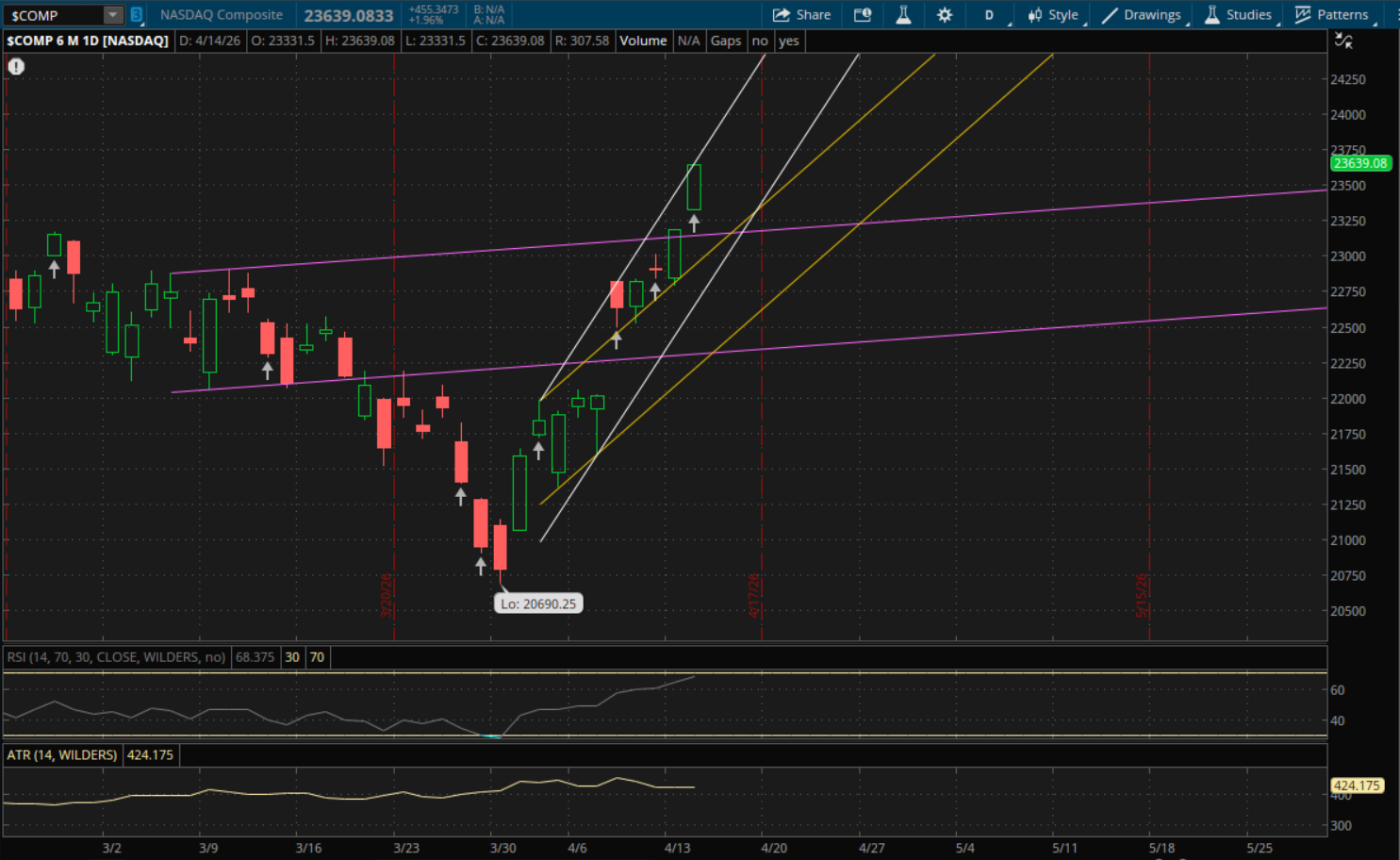Image resolution: width=1400 pixels, height=860 pixels.
Task: Click the RSI 30 oversold level box
Action: point(292,657)
